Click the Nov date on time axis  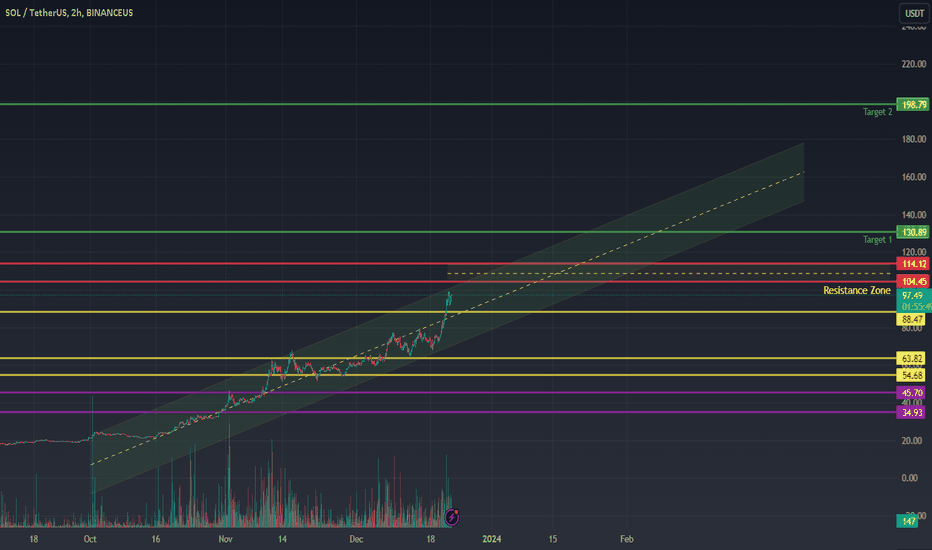pos(225,539)
